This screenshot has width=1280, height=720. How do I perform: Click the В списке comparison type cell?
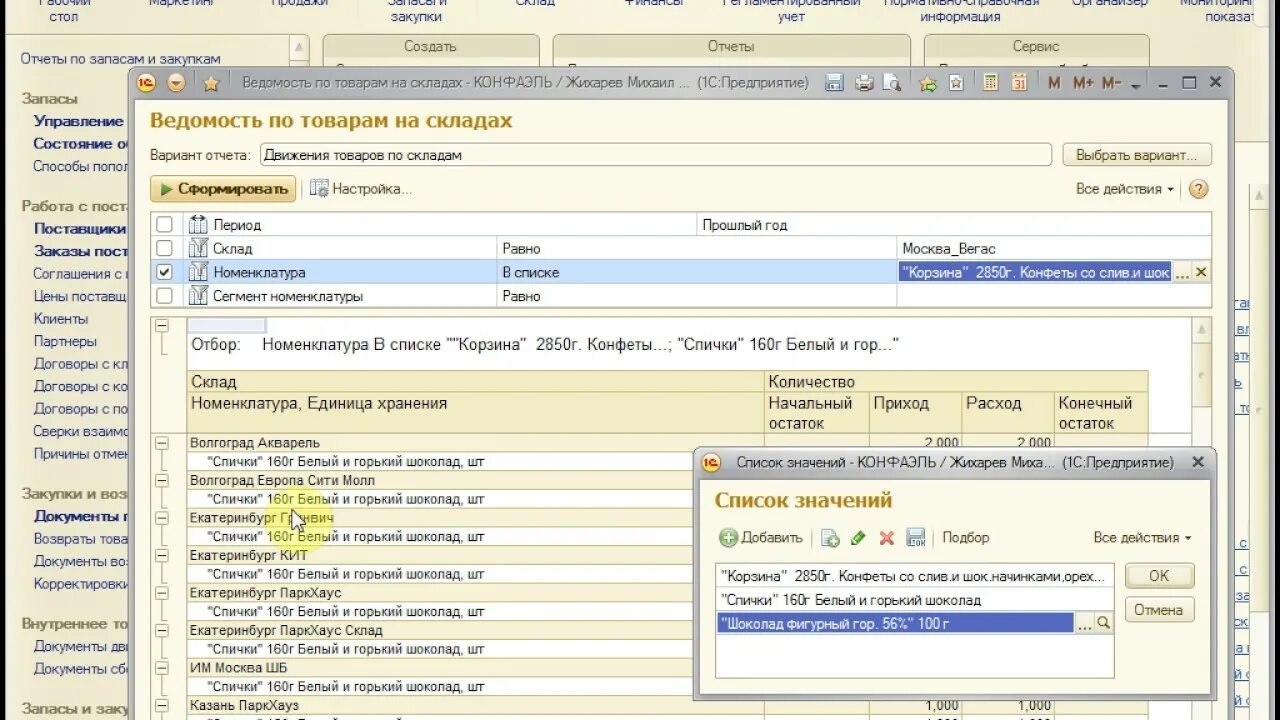click(697, 272)
